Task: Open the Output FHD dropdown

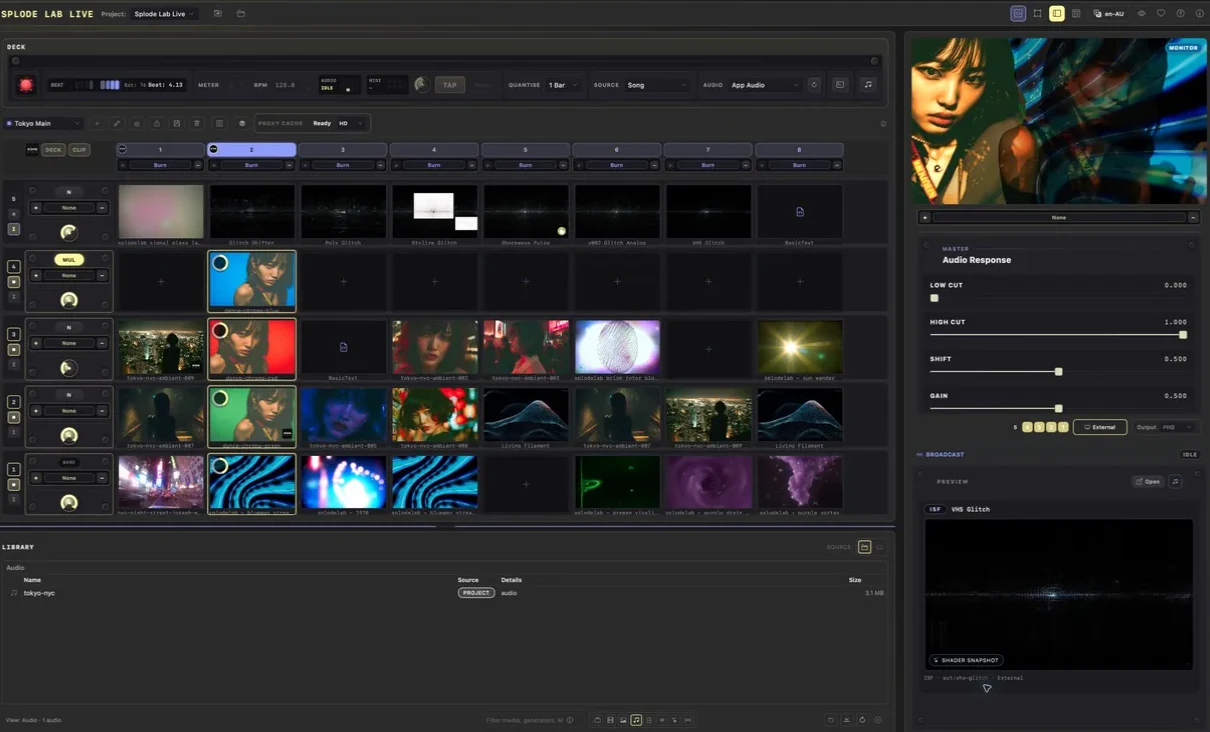Action: click(1178, 427)
